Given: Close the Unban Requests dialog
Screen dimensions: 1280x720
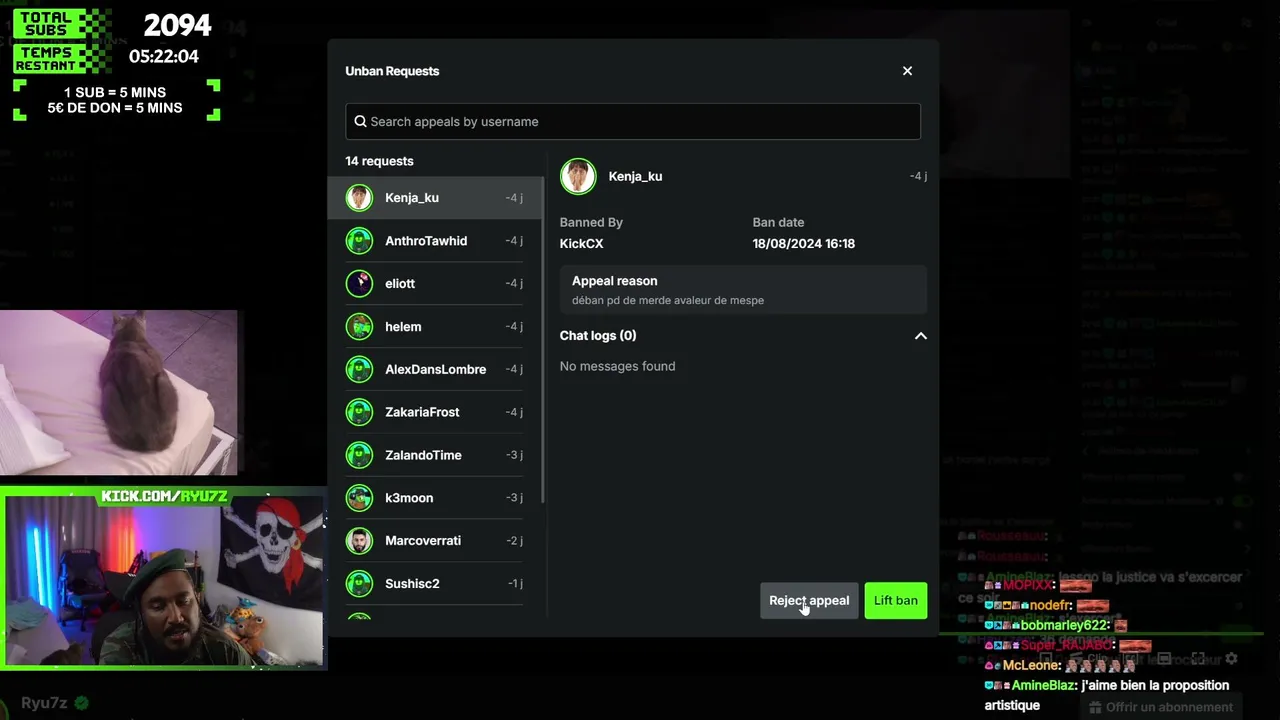Looking at the screenshot, I should tap(907, 71).
